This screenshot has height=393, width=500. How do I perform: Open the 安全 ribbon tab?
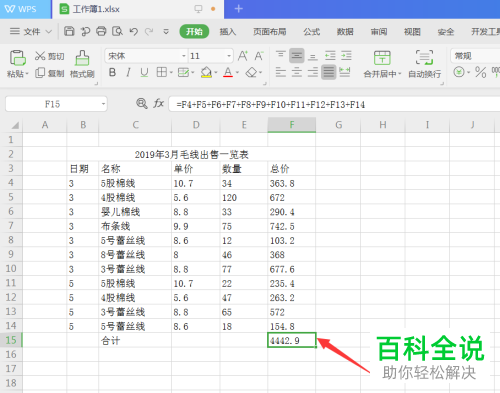pyautogui.click(x=446, y=32)
